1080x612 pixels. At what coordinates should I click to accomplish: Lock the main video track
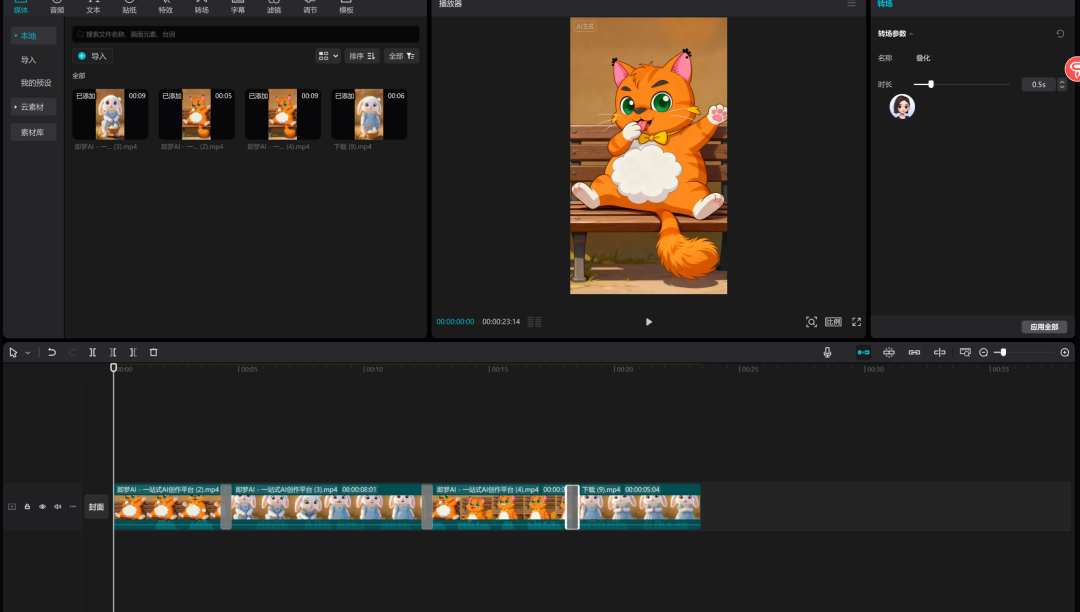(27, 507)
